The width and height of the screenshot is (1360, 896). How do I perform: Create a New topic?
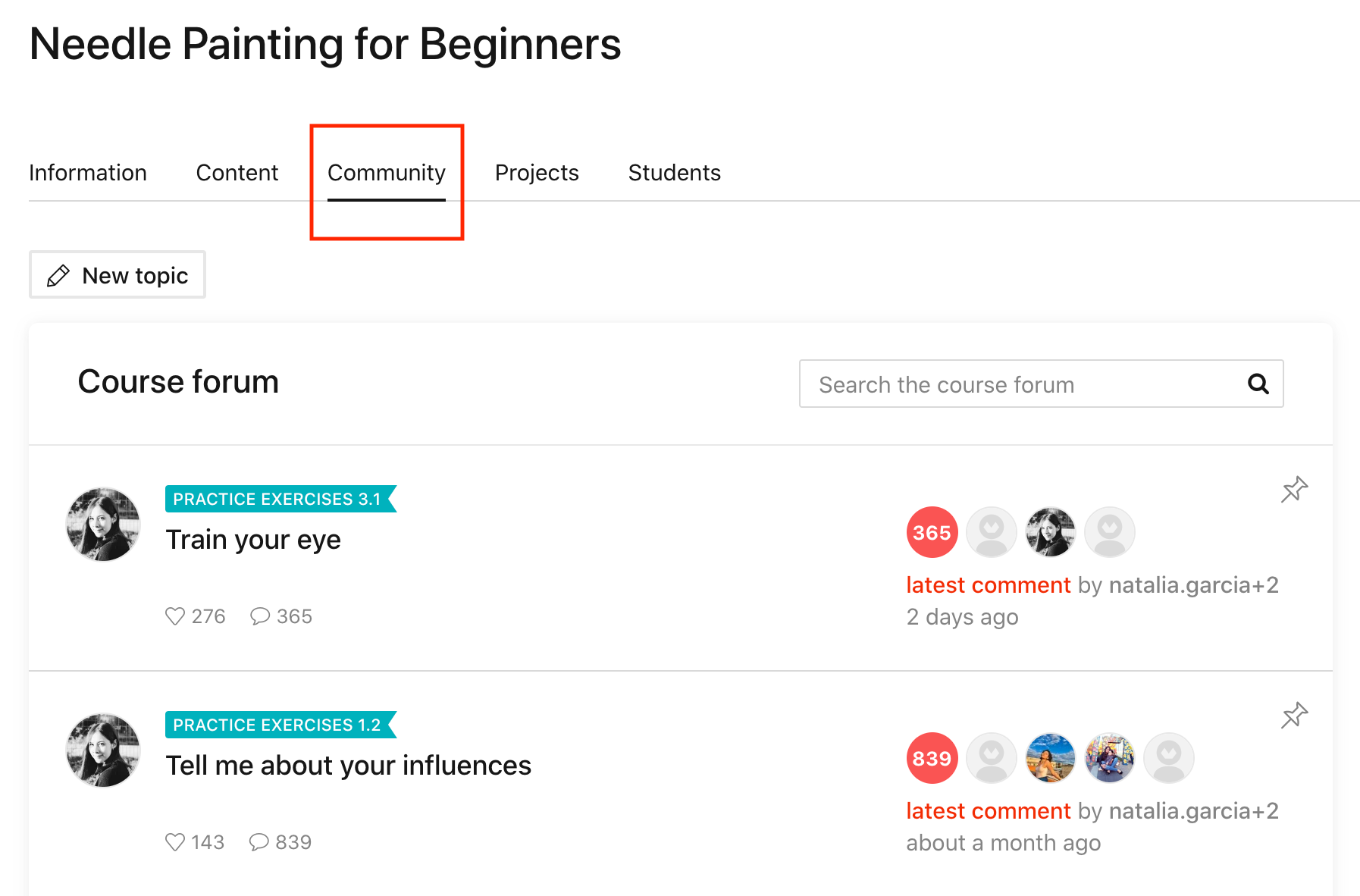coord(118,274)
